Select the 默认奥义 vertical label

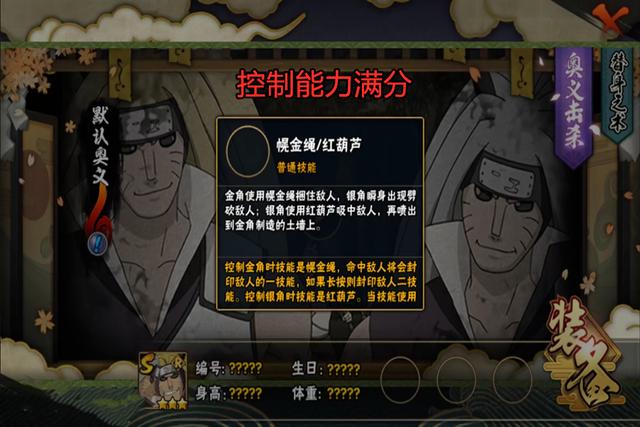[100, 145]
